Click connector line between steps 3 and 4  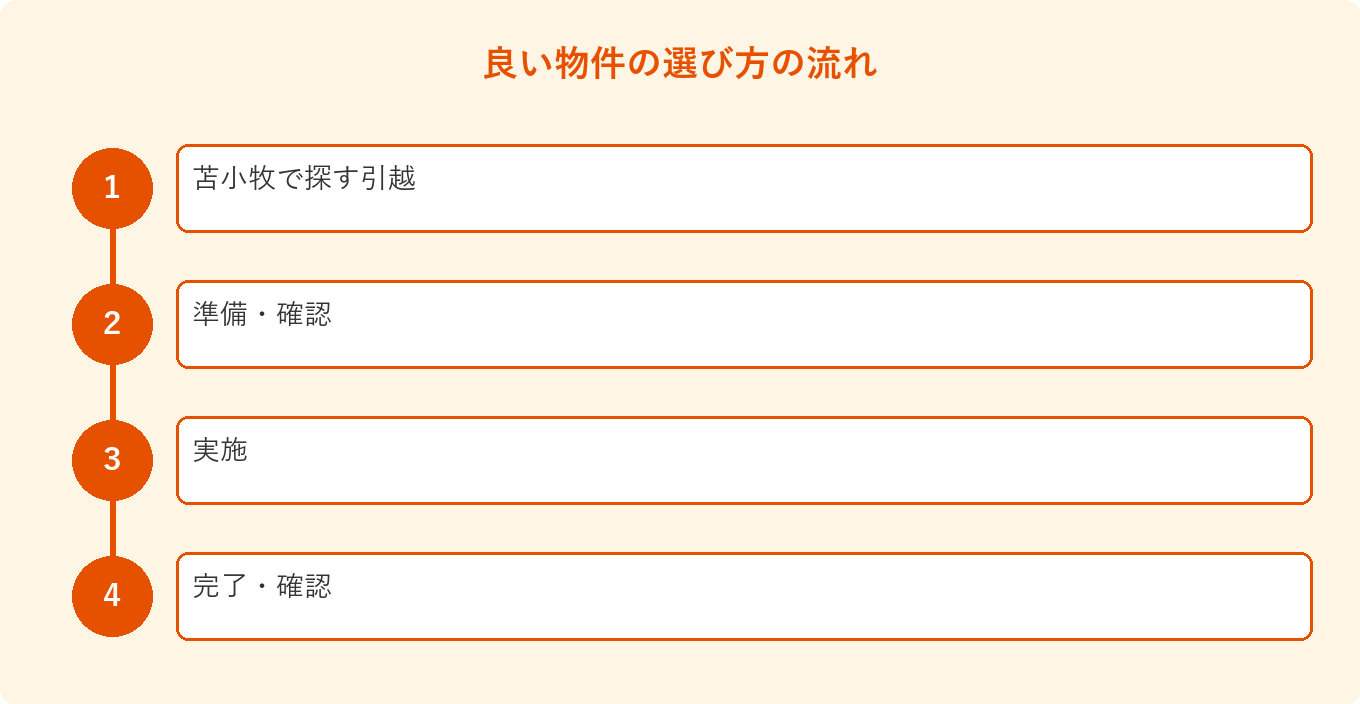click(112, 528)
